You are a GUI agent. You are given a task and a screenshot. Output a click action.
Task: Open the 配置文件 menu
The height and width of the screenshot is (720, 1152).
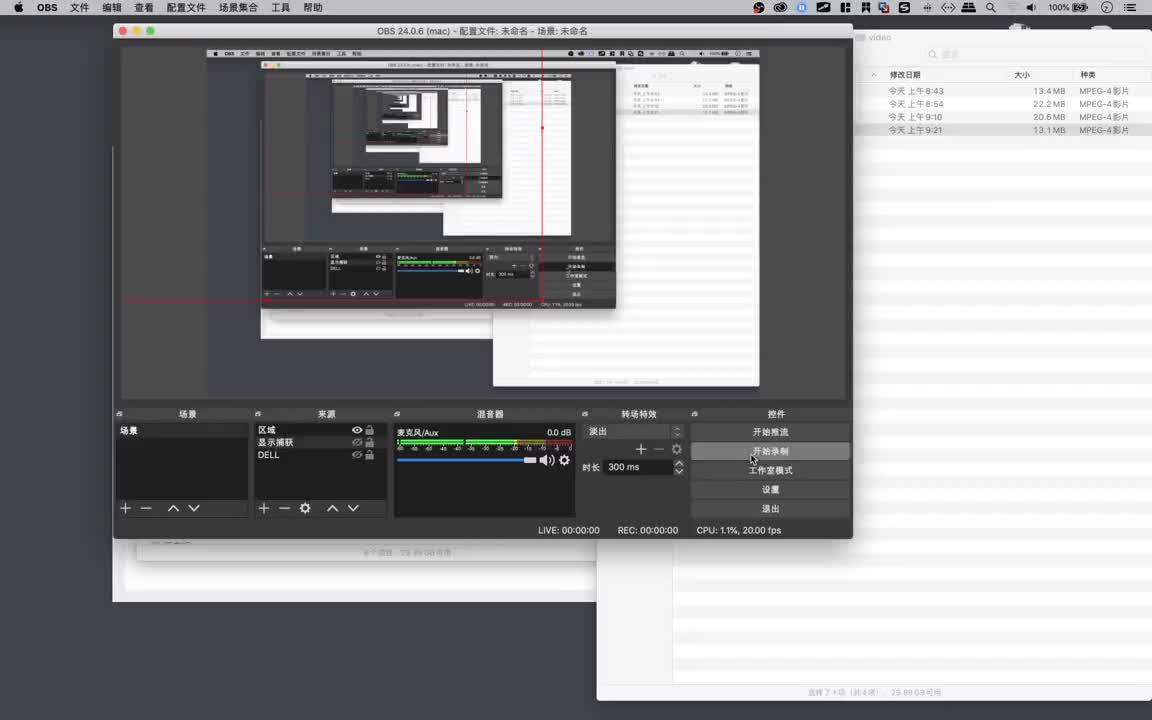[x=186, y=7]
